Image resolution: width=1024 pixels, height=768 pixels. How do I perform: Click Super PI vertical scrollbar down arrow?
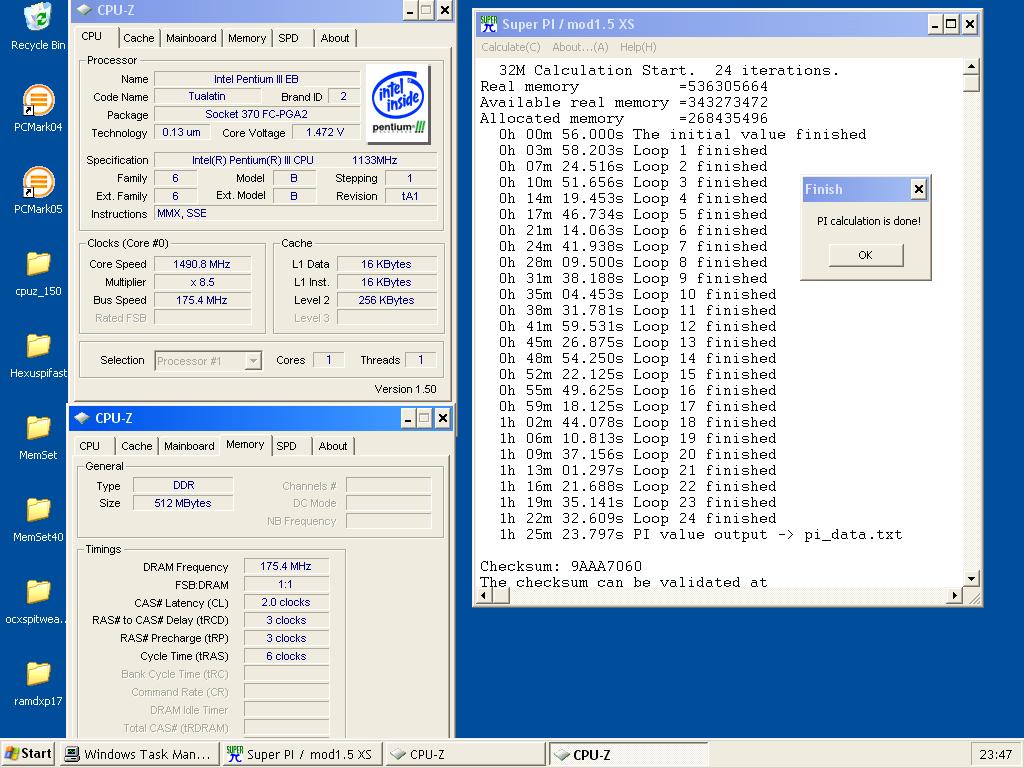pos(971,579)
